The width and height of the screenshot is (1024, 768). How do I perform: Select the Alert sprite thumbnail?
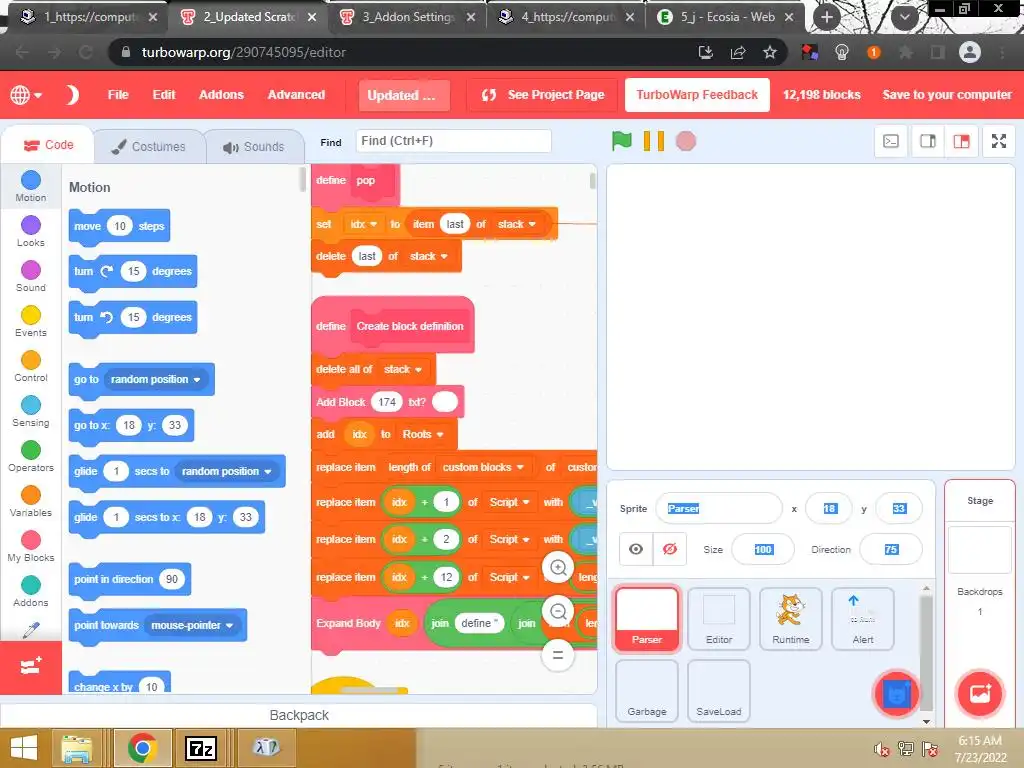(862, 618)
